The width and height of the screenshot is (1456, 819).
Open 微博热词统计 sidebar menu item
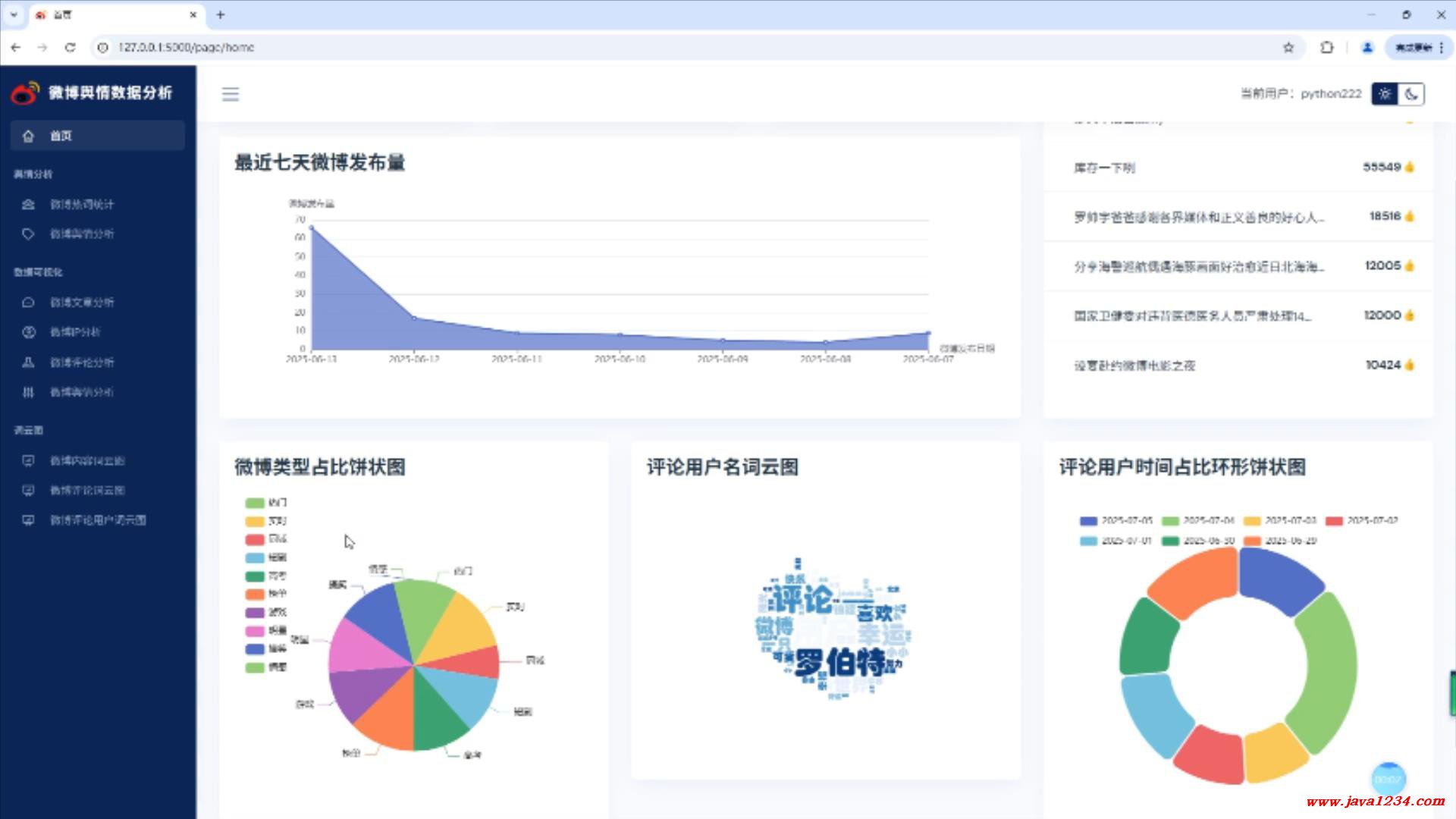(82, 204)
